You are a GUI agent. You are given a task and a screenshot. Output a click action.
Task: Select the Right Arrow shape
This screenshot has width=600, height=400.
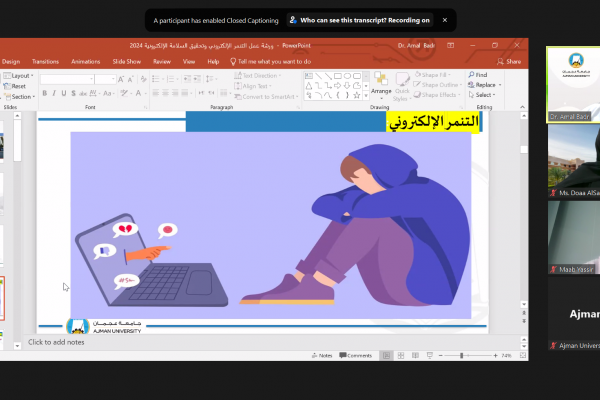(338, 85)
